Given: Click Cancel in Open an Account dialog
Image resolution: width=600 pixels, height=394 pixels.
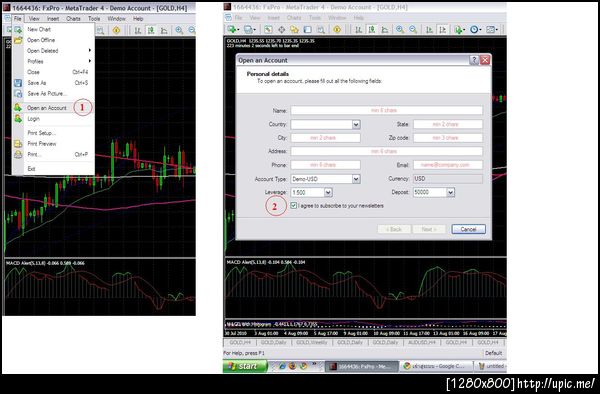Looking at the screenshot, I should click(x=468, y=229).
